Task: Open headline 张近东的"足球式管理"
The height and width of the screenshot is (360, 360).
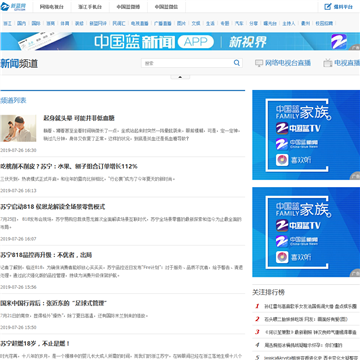Action: [x=53, y=303]
